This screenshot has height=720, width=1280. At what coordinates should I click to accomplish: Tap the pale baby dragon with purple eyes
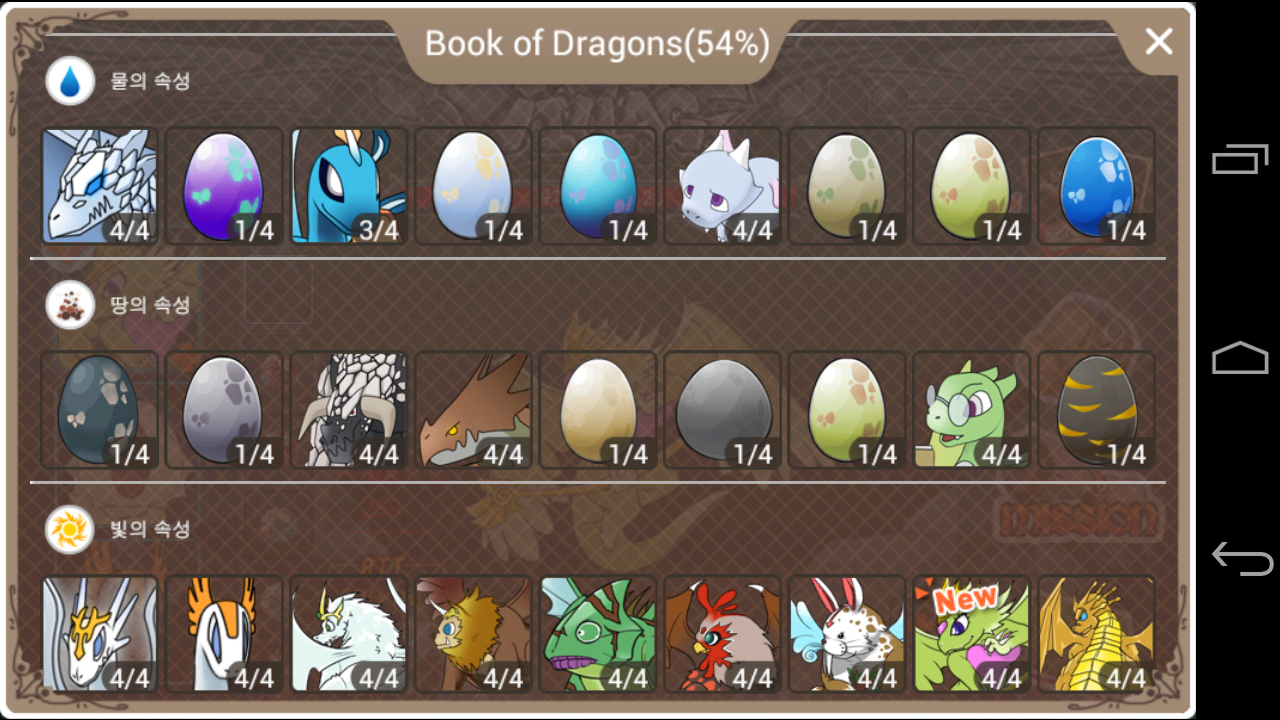click(722, 185)
